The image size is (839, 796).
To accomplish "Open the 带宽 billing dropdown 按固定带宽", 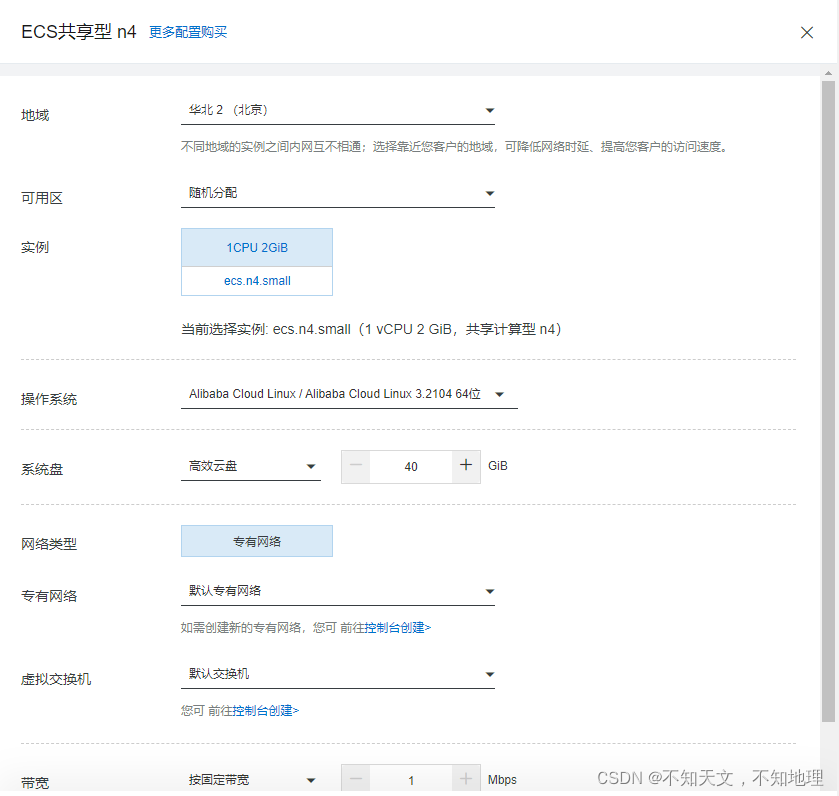I will pyautogui.click(x=250, y=780).
